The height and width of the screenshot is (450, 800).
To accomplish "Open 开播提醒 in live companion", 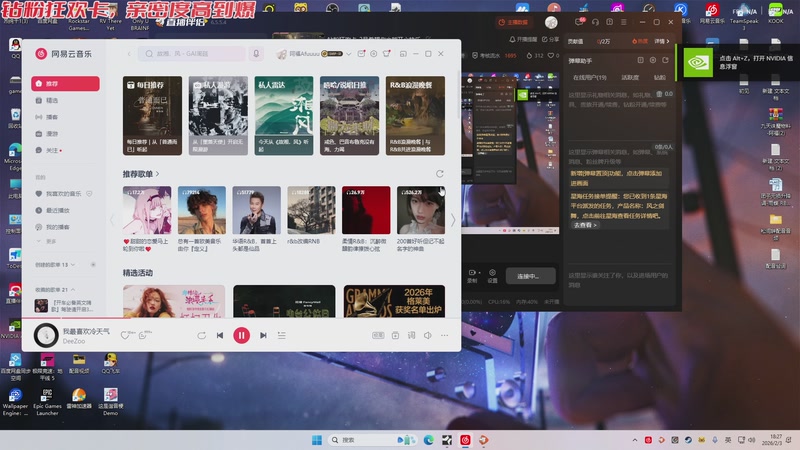I will [523, 39].
